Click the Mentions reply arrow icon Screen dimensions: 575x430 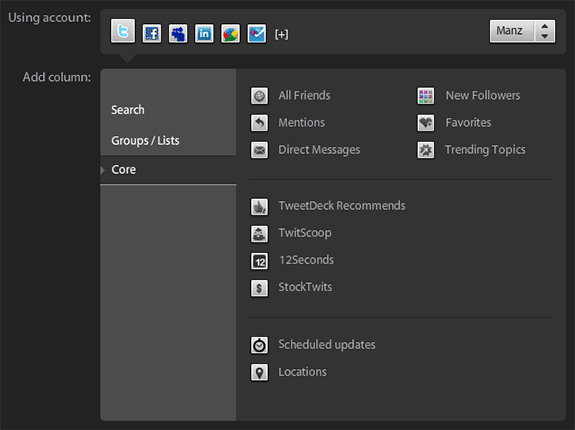(259, 123)
